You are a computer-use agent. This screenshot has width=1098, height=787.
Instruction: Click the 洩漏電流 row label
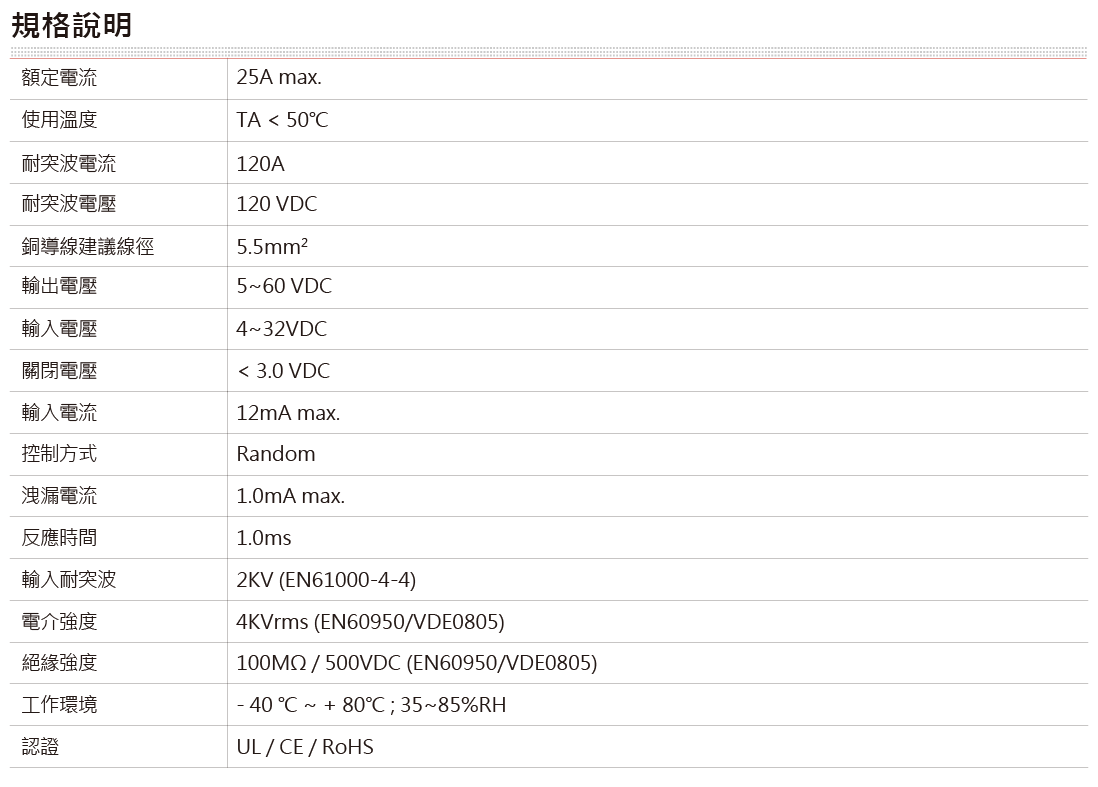click(60, 496)
